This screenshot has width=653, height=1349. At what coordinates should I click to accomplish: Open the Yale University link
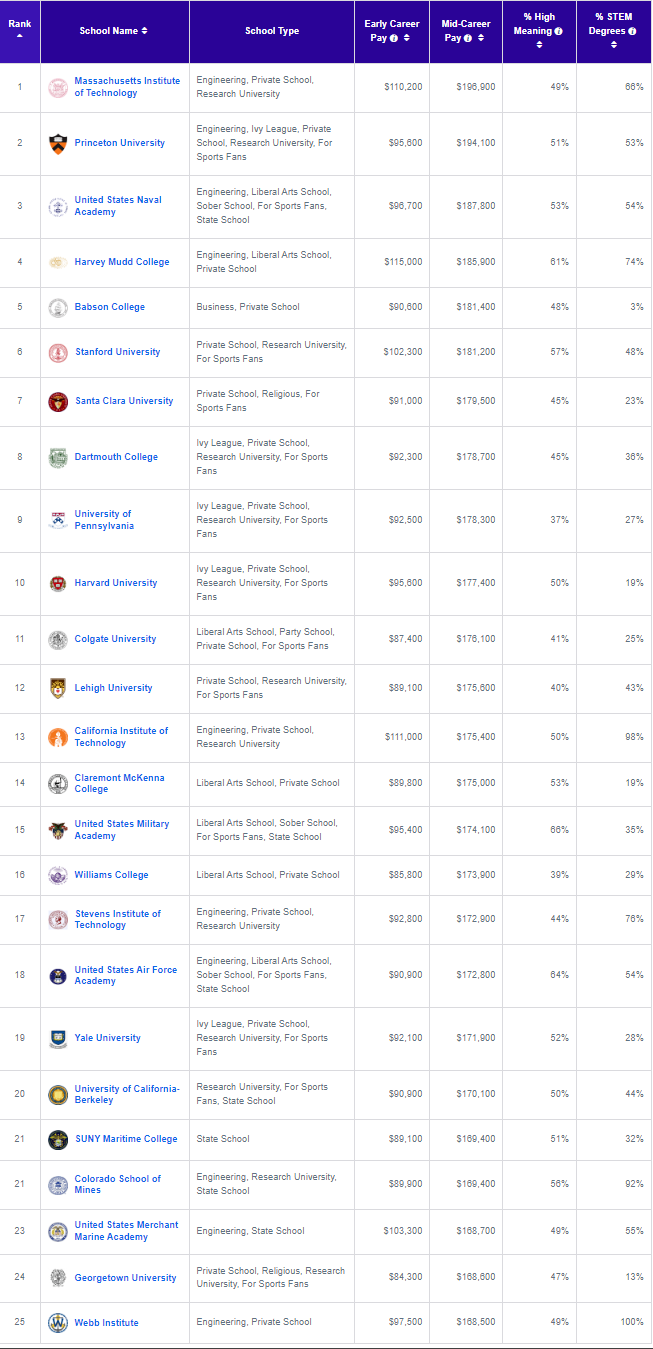point(108,1038)
